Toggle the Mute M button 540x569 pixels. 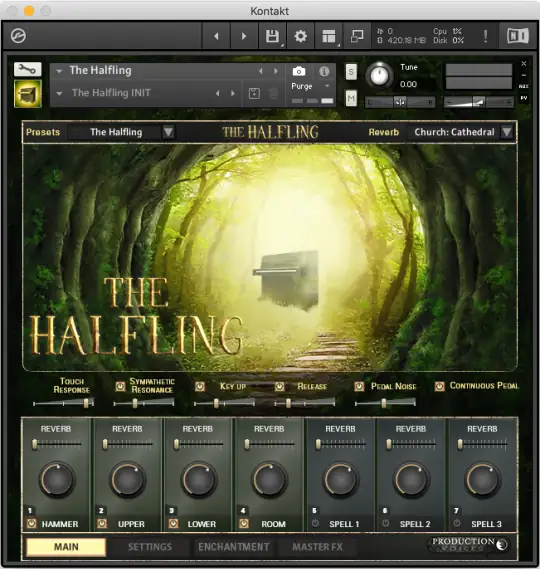351,98
